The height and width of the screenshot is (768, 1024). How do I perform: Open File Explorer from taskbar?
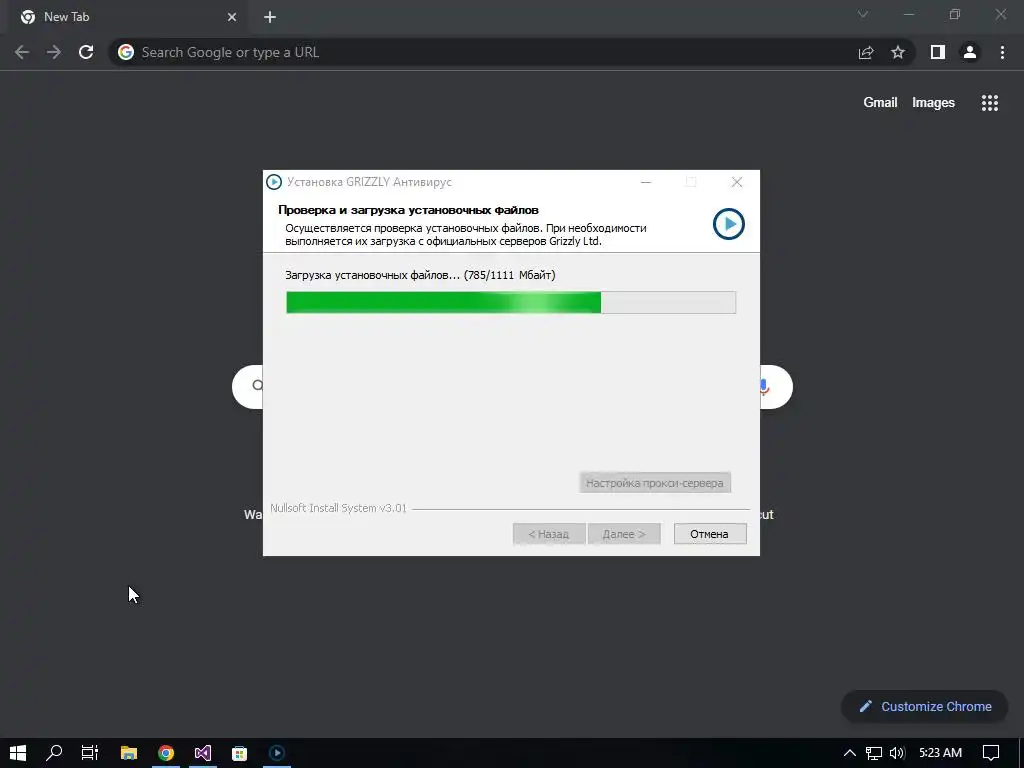[x=129, y=753]
